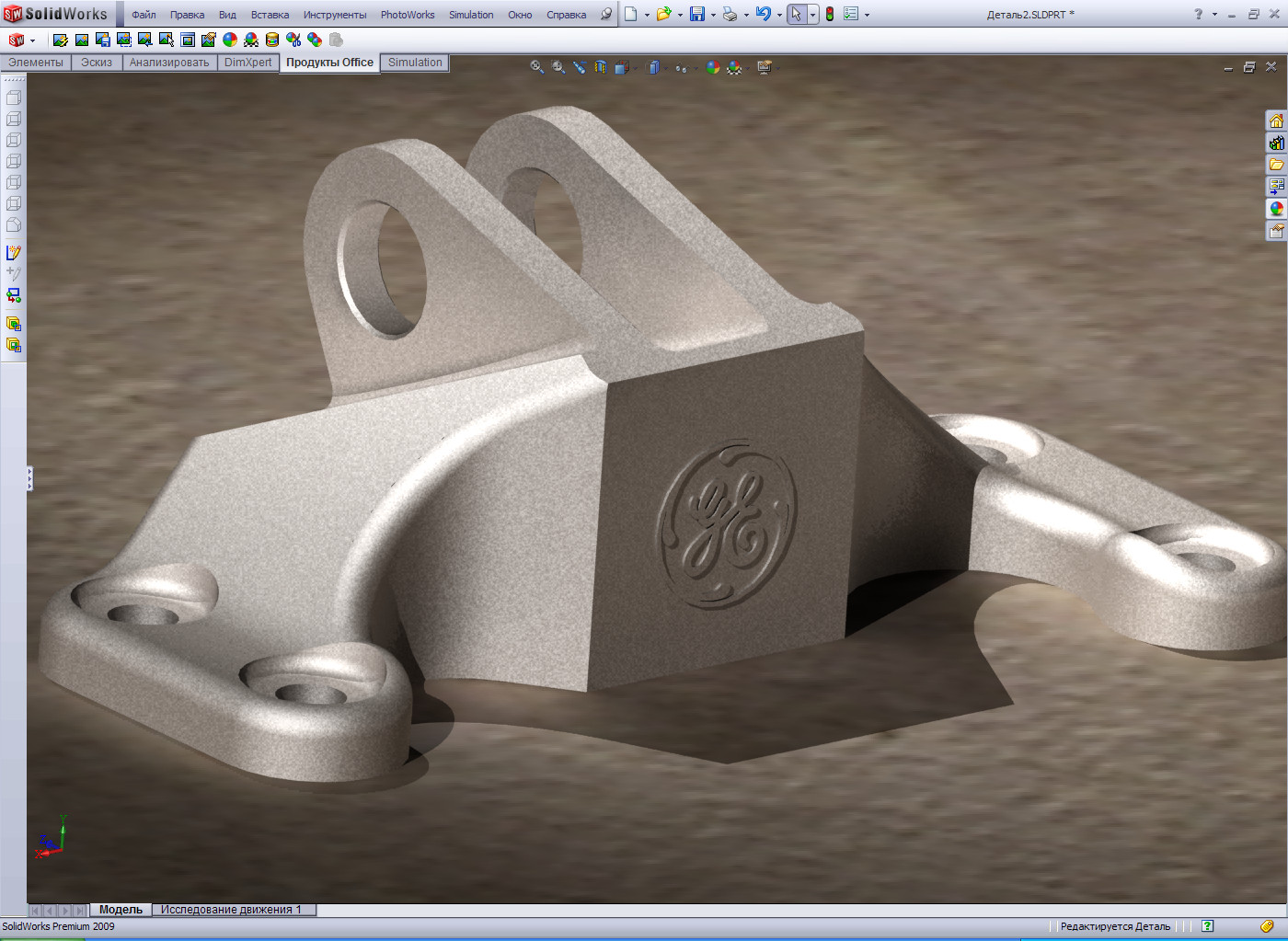Click the Редактируется Деталь status text
1288x941 pixels.
(1115, 926)
